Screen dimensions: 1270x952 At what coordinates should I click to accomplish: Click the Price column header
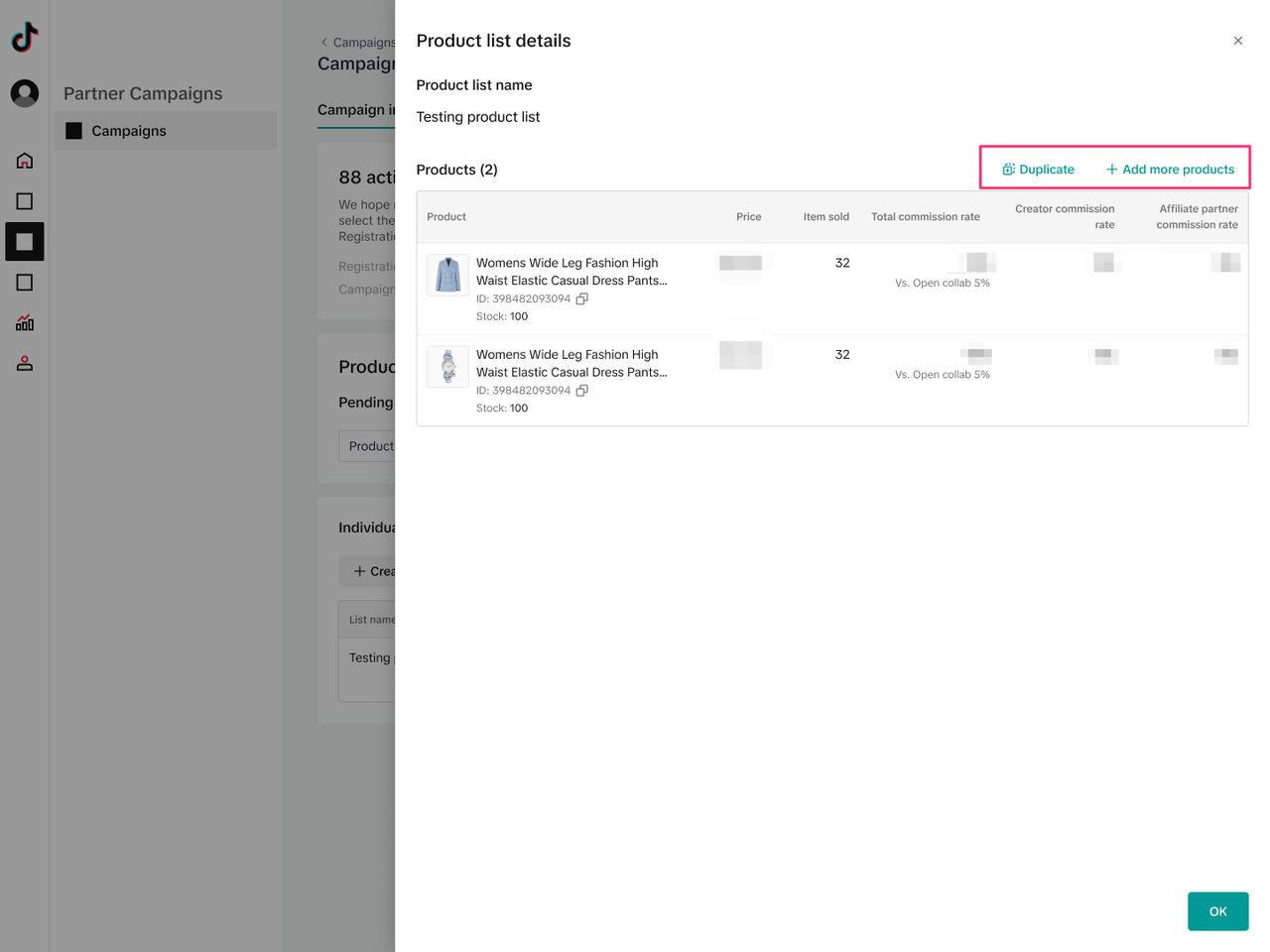(748, 217)
